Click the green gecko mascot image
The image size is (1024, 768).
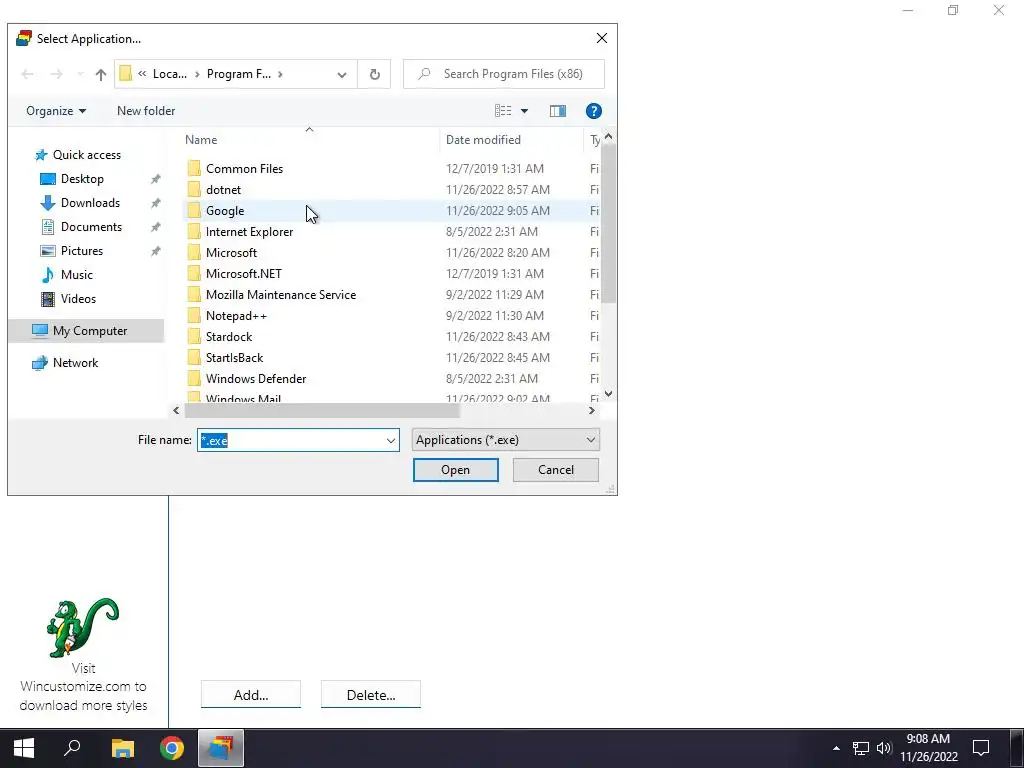point(83,628)
